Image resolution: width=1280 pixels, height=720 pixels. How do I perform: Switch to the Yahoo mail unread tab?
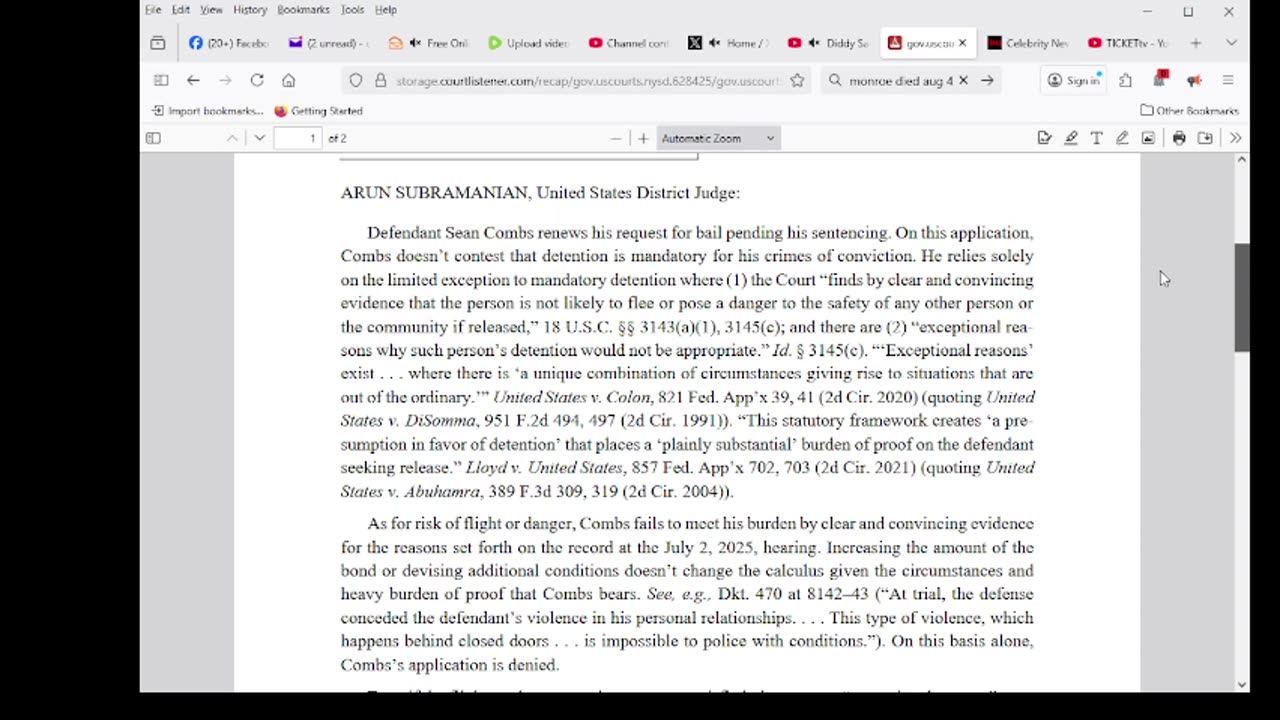[x=329, y=43]
